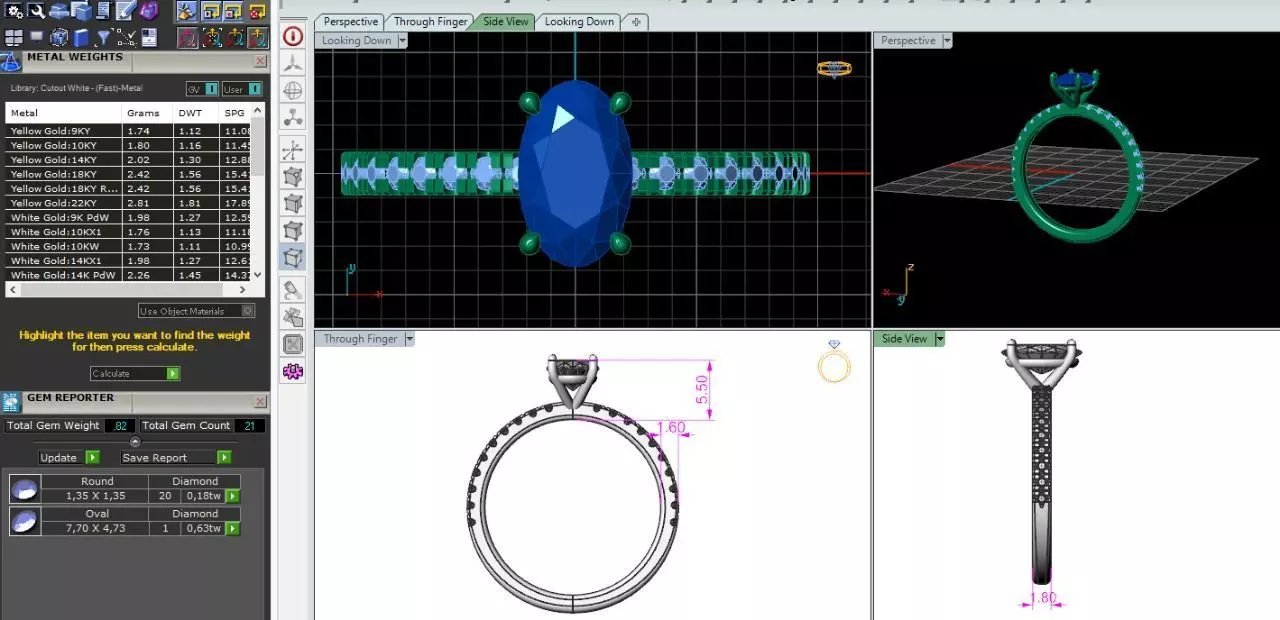Open the Looking Down viewport dropdown arrow
The height and width of the screenshot is (620, 1280).
click(x=402, y=41)
